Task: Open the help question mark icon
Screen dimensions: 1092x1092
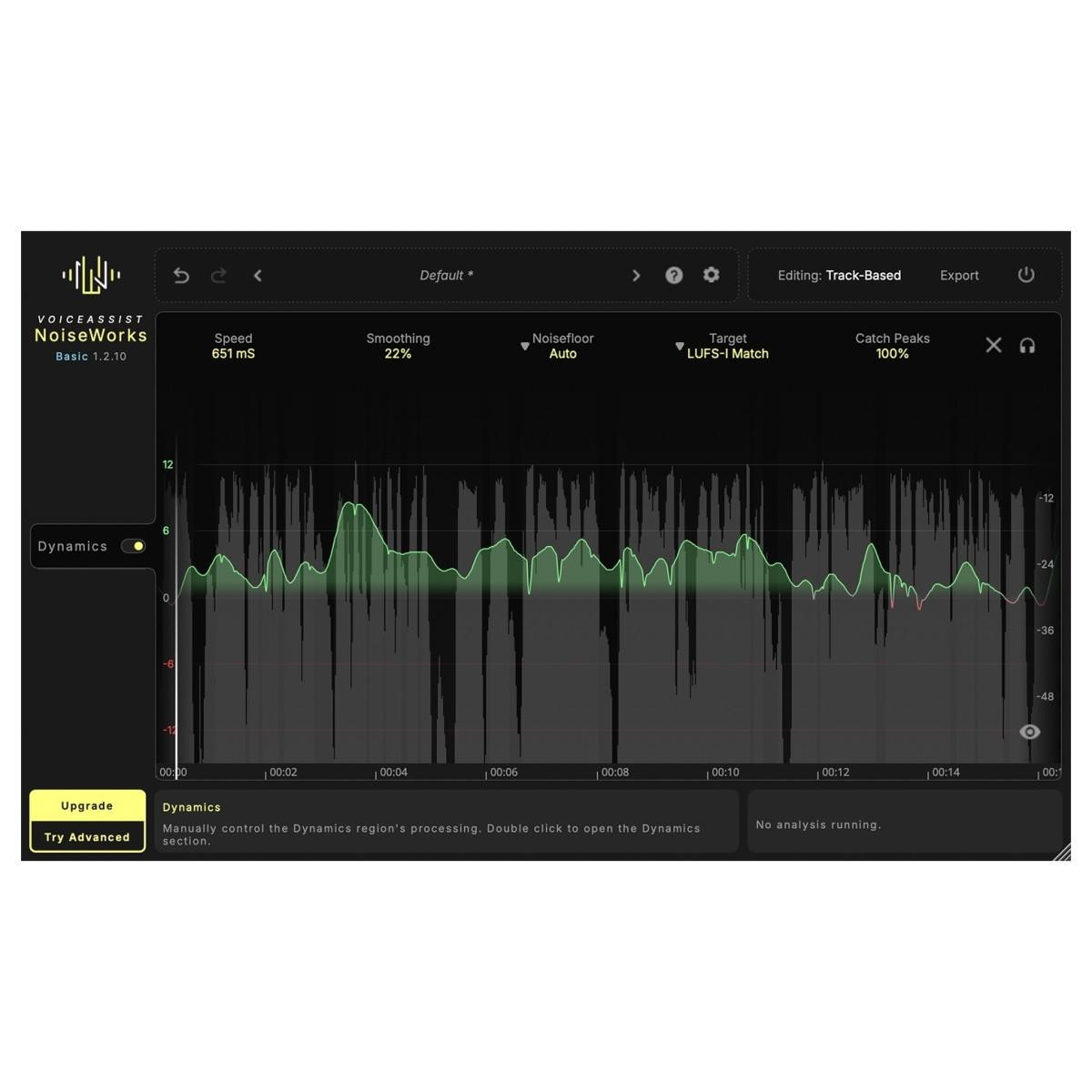Action: coord(674,275)
